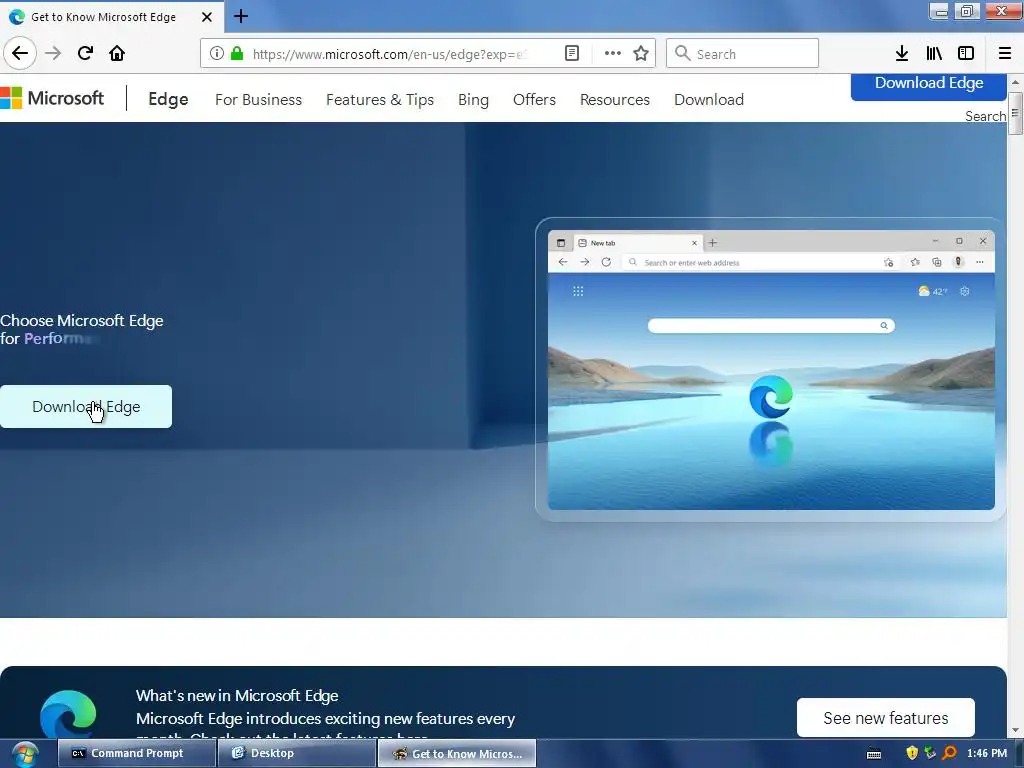Open the Edge home link

[x=168, y=99]
